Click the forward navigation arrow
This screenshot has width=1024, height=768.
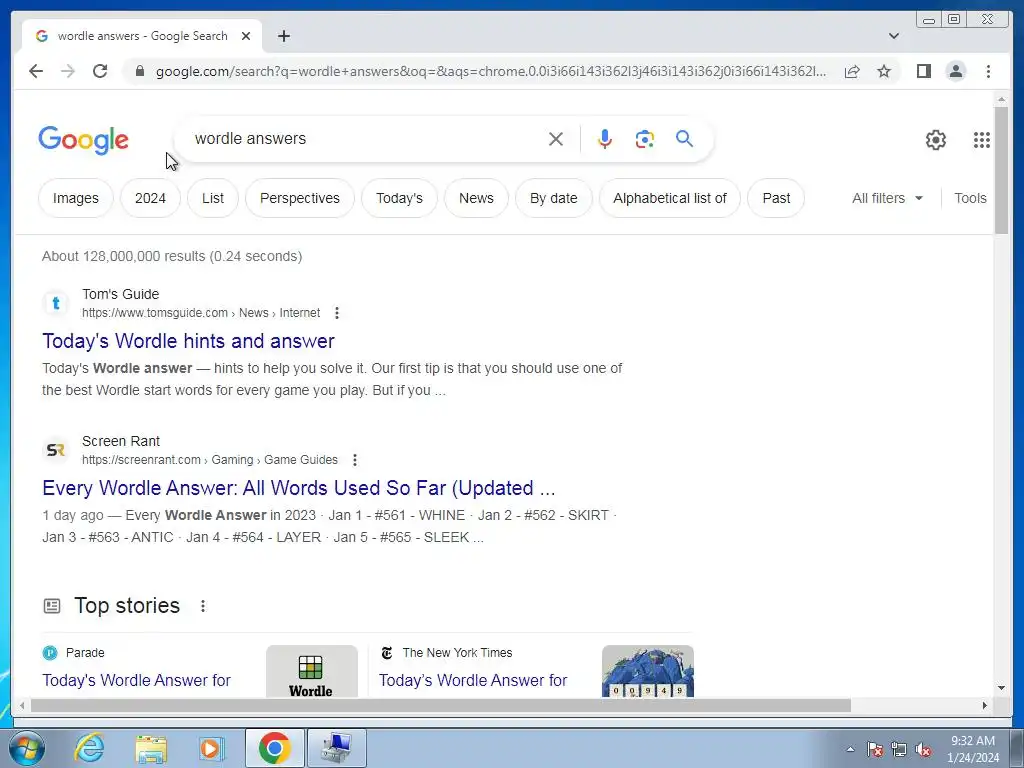[68, 71]
